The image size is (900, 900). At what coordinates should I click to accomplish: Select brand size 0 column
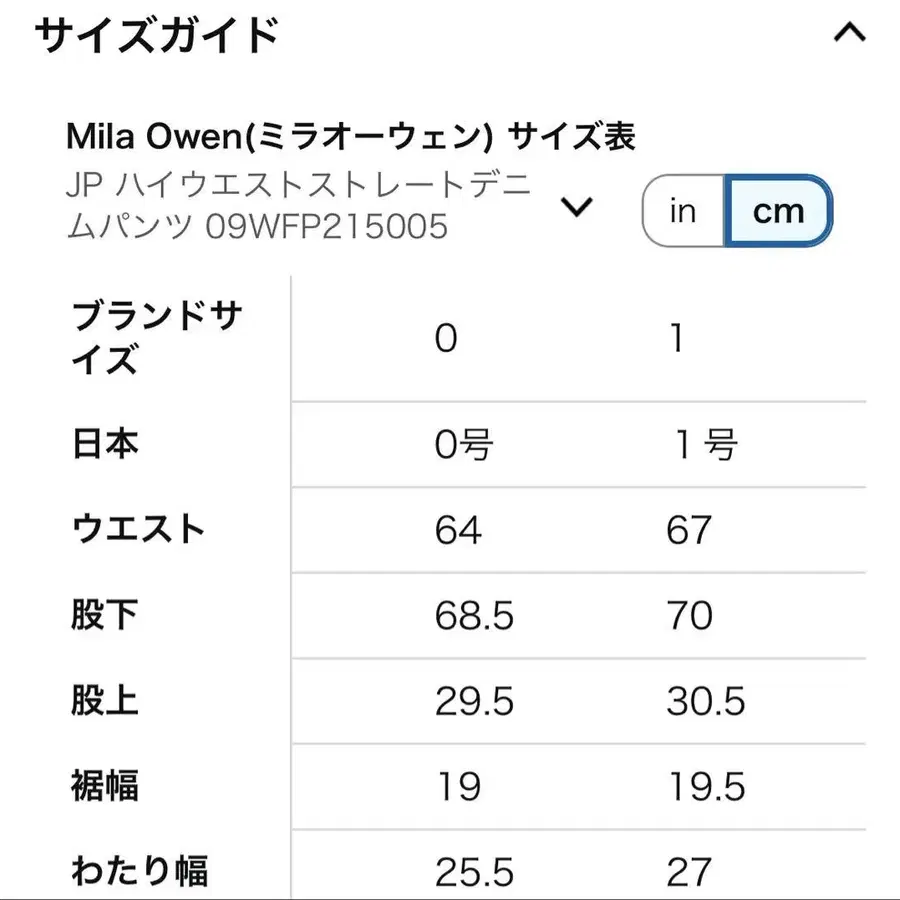tap(446, 338)
